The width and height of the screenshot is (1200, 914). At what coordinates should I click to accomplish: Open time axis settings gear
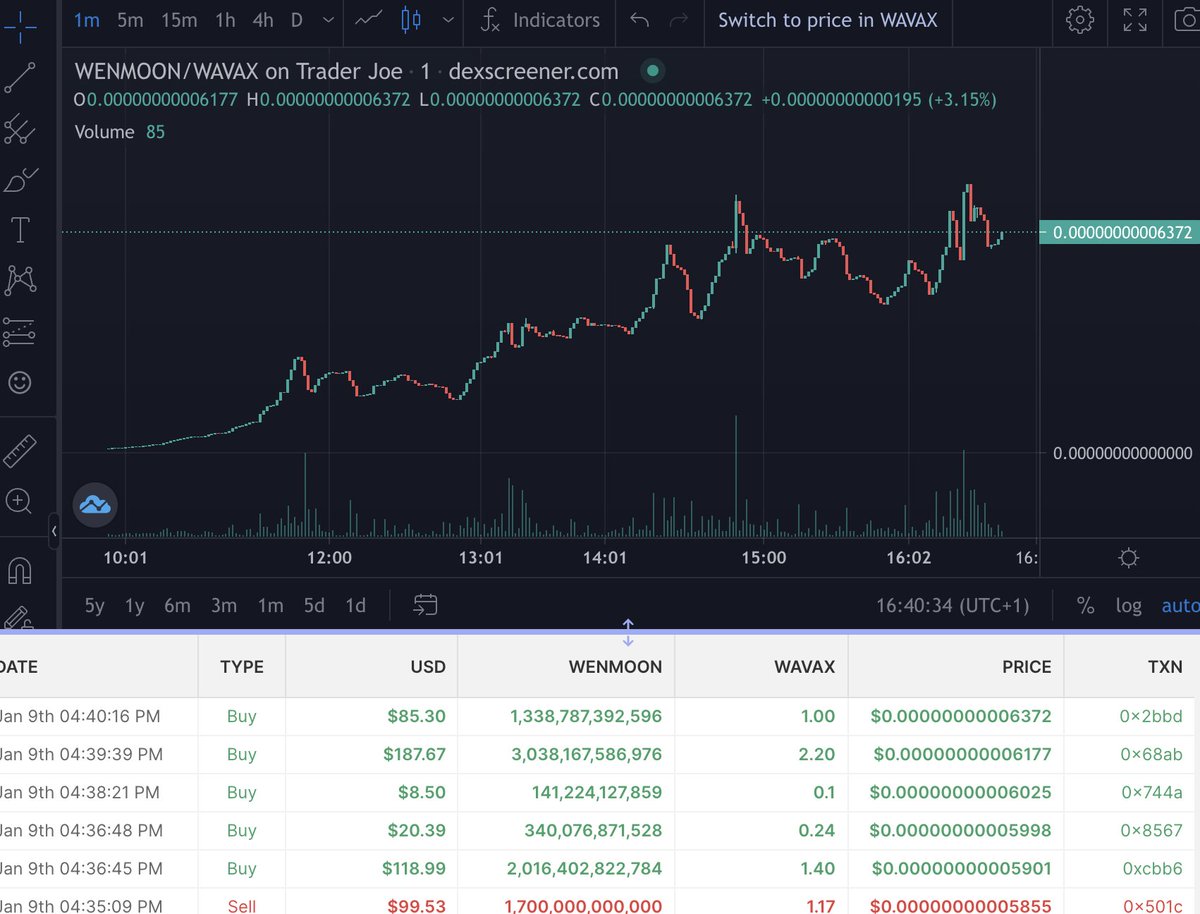pos(1129,558)
